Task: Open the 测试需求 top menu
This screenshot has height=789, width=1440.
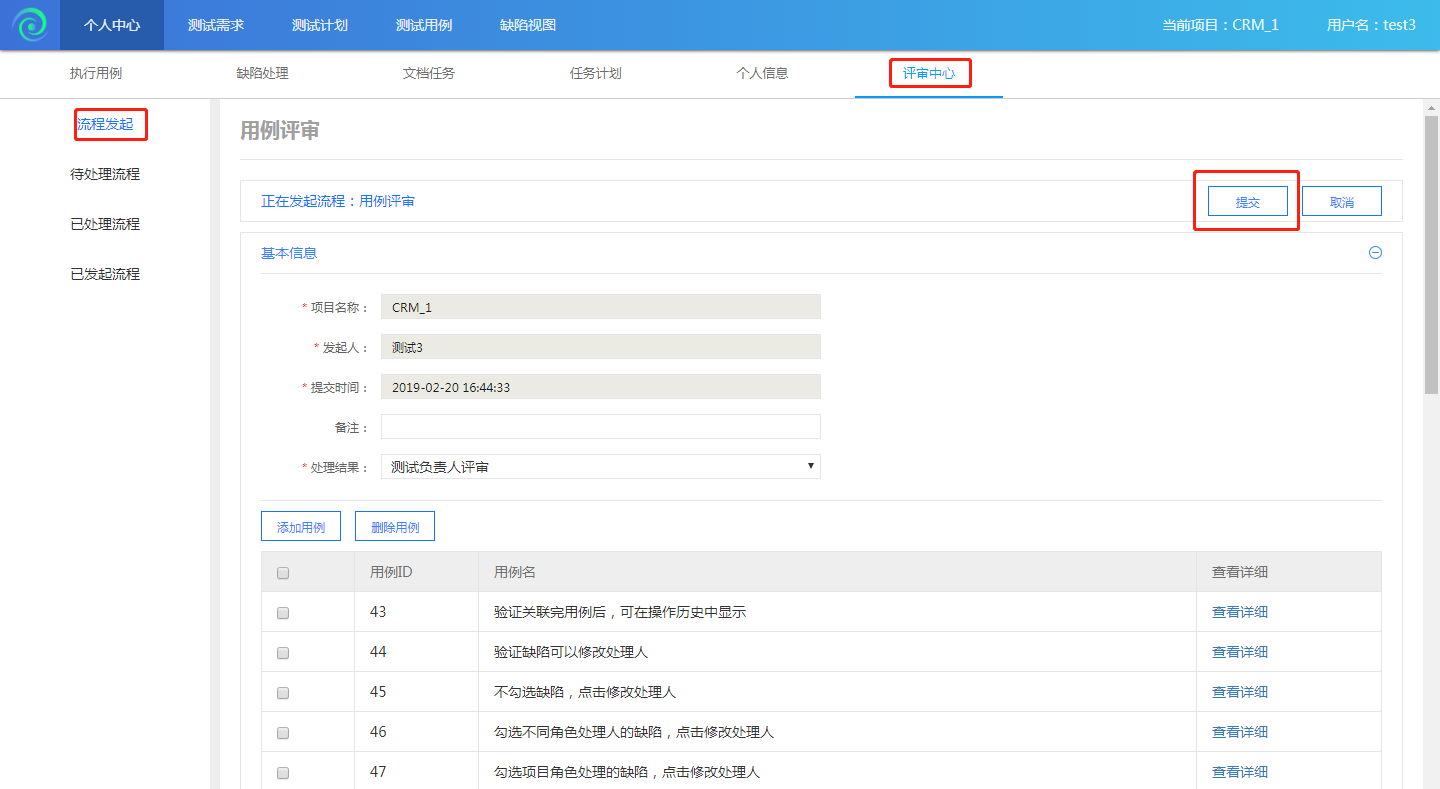Action: click(216, 25)
